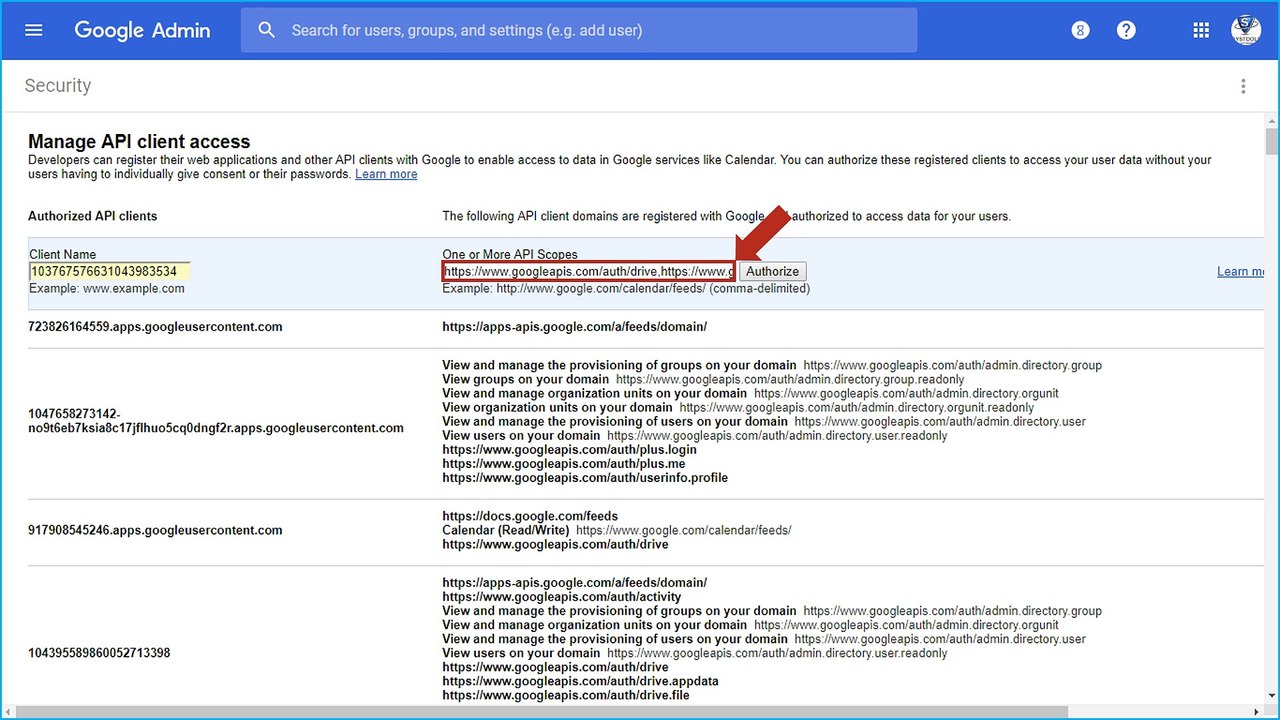
Task: Click the Authorize button
Action: click(772, 271)
